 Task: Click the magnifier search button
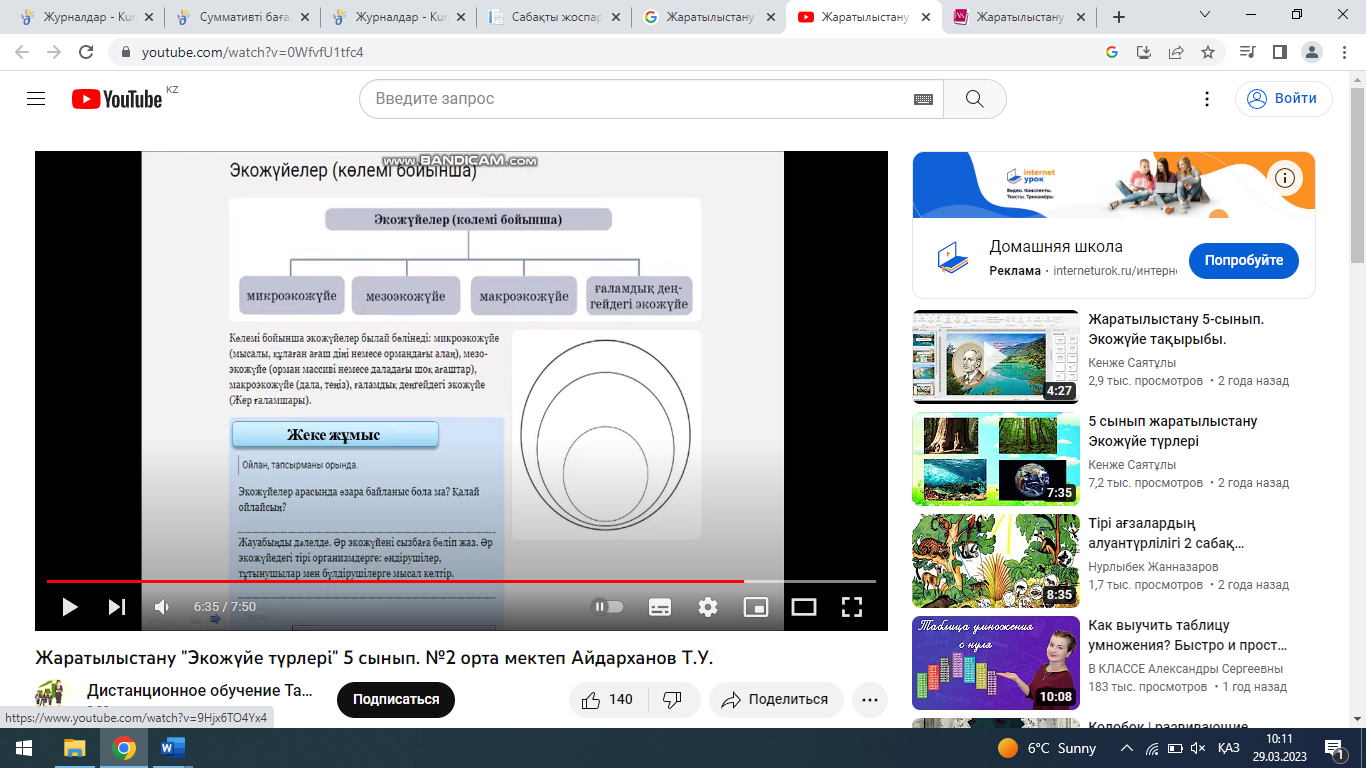(975, 99)
